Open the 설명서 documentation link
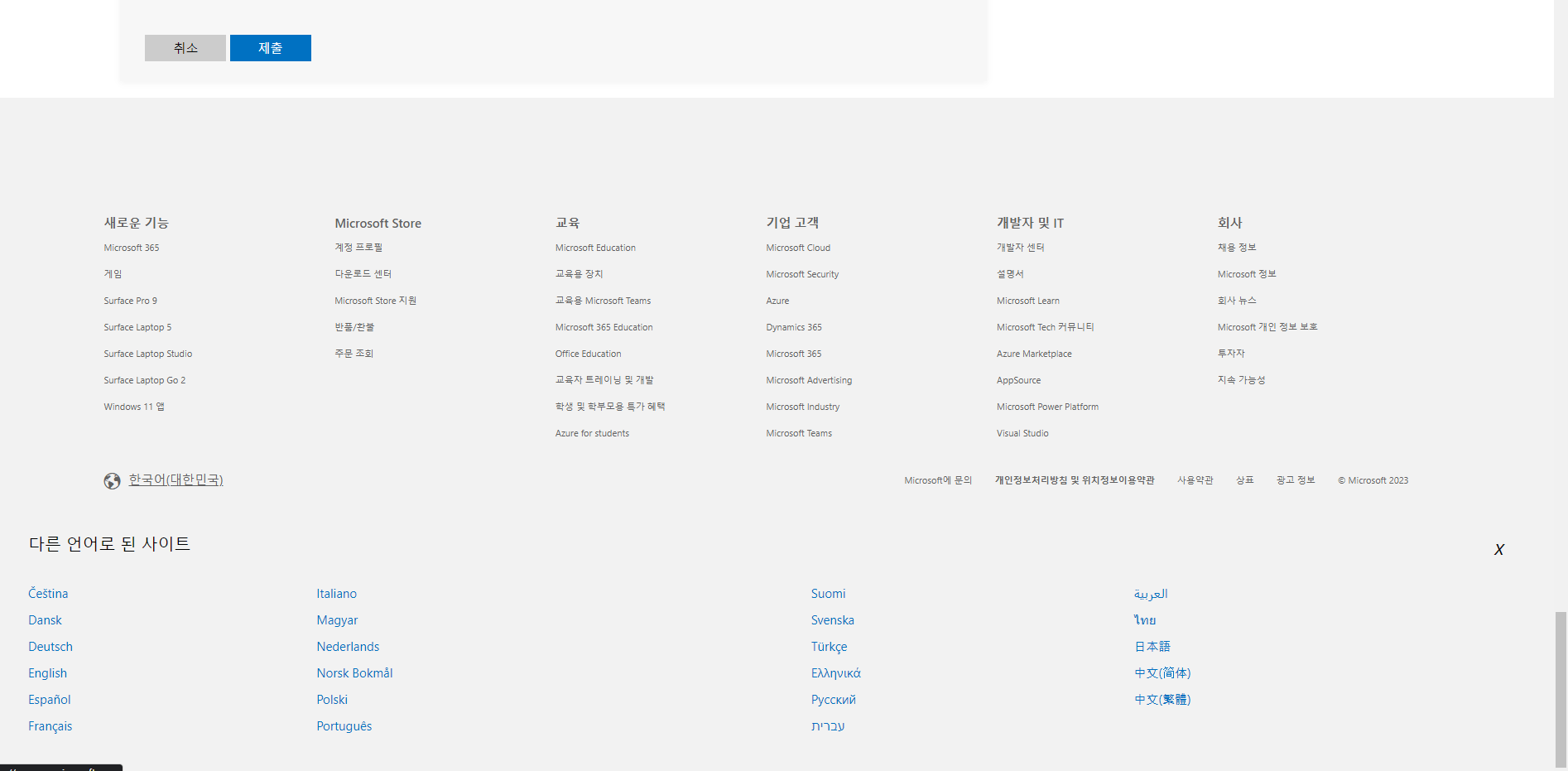The width and height of the screenshot is (1568, 771). (1010, 274)
